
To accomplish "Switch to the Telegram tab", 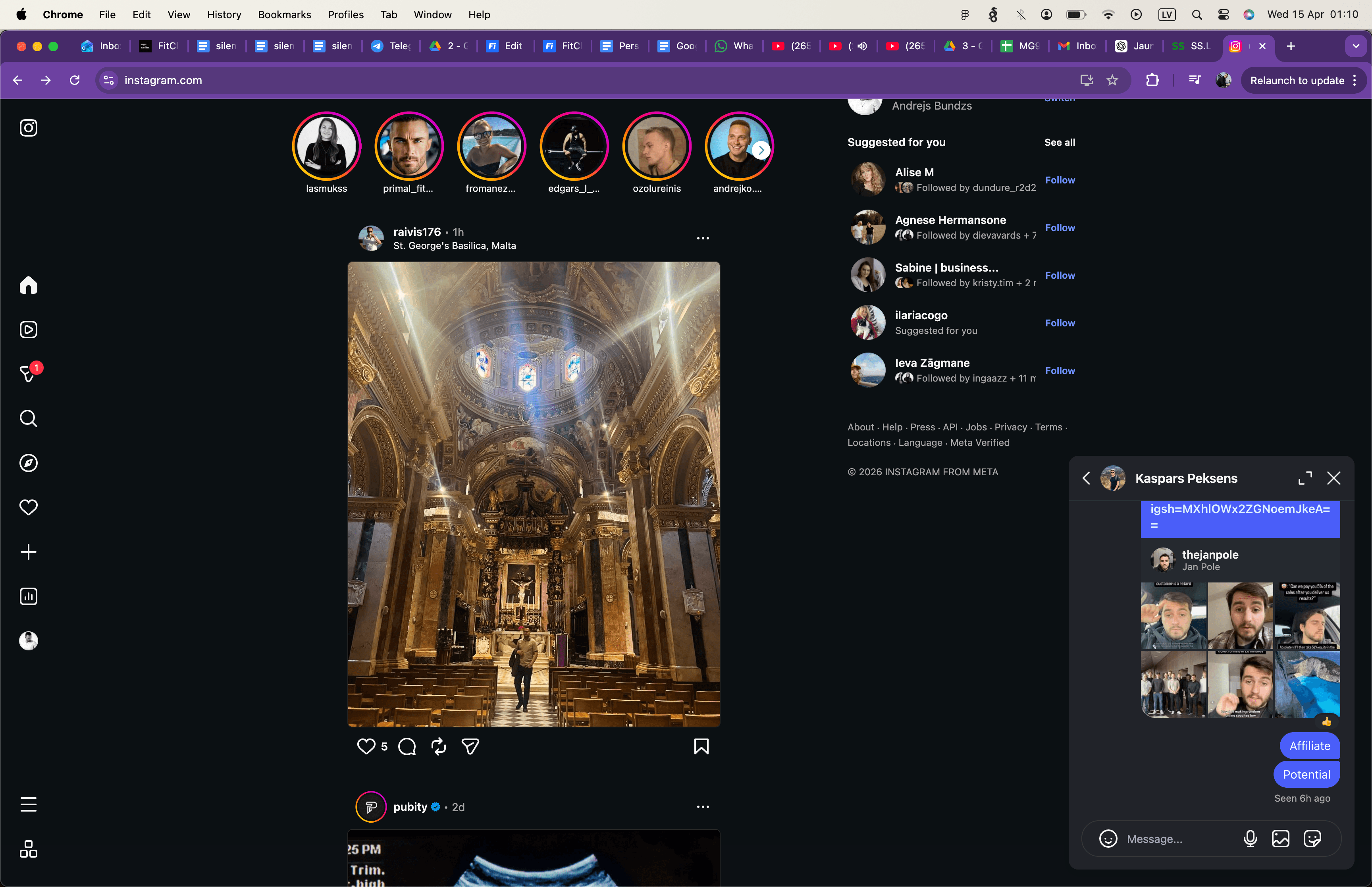I will pyautogui.click(x=391, y=46).
